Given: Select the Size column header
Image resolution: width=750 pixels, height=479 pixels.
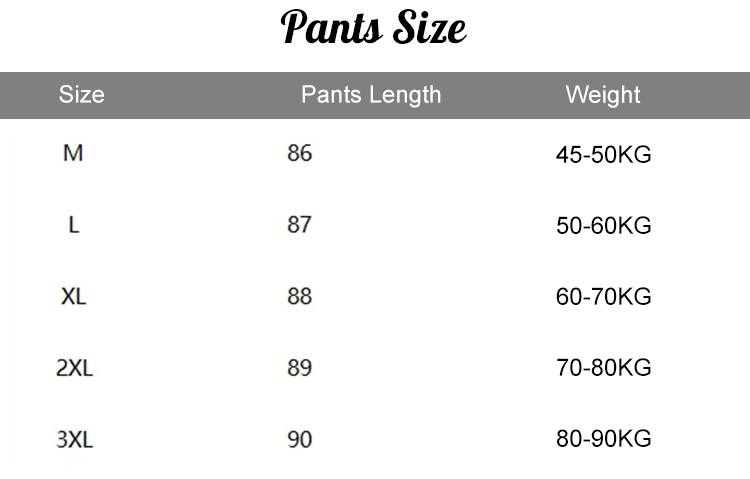Looking at the screenshot, I should (x=82, y=95).
